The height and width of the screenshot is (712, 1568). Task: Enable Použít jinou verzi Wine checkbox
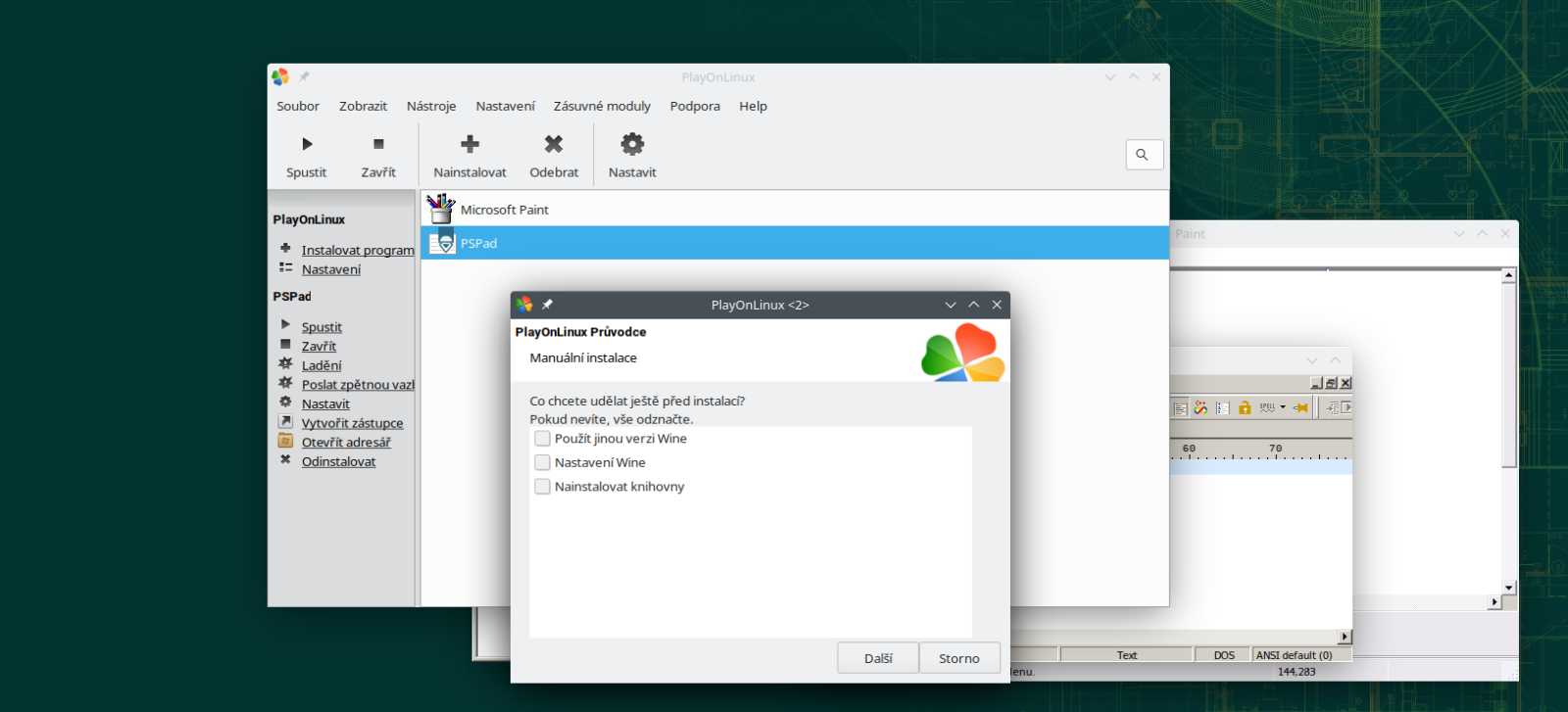pyautogui.click(x=542, y=439)
